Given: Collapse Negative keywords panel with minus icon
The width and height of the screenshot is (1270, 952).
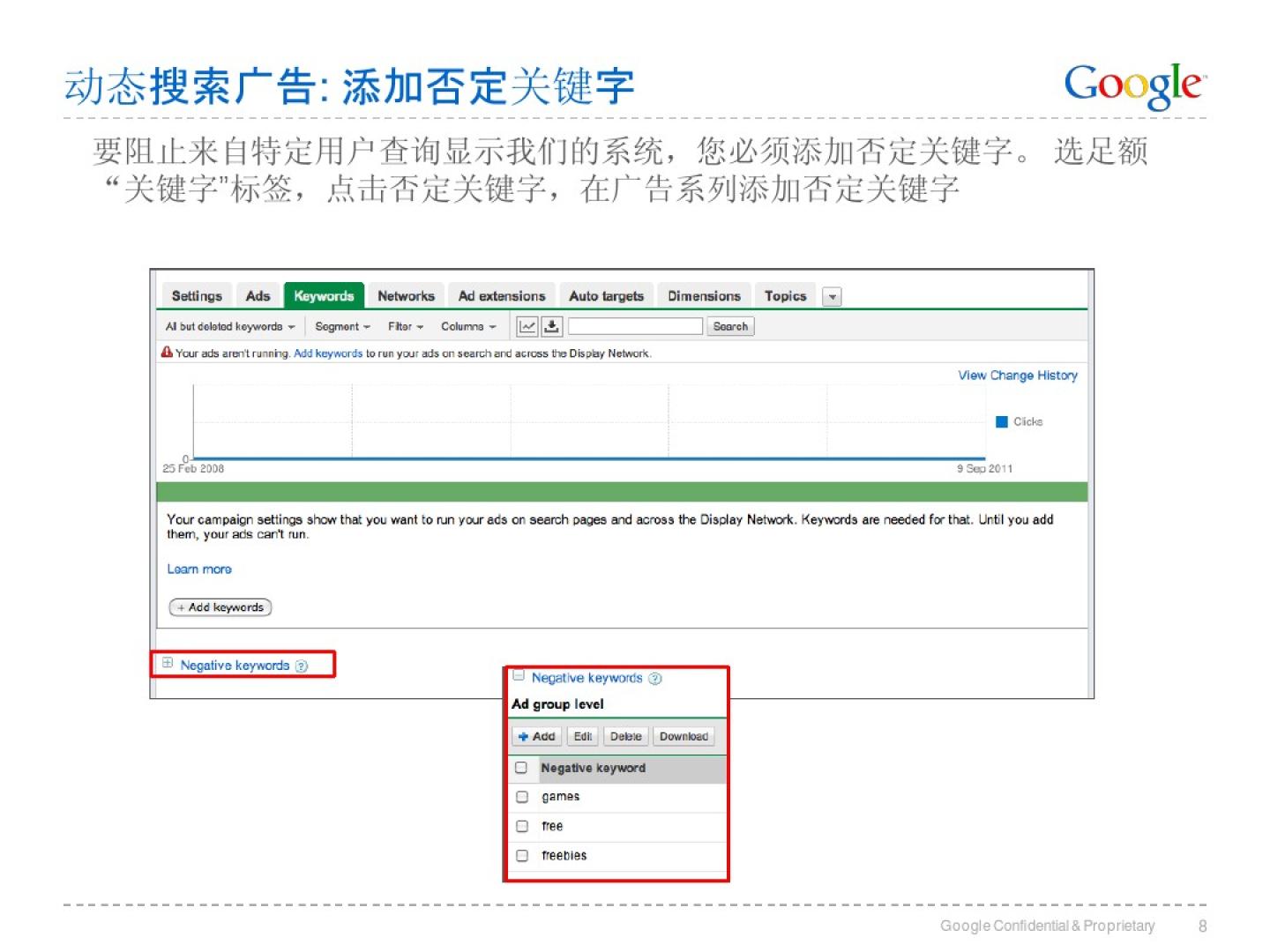Looking at the screenshot, I should (x=519, y=676).
